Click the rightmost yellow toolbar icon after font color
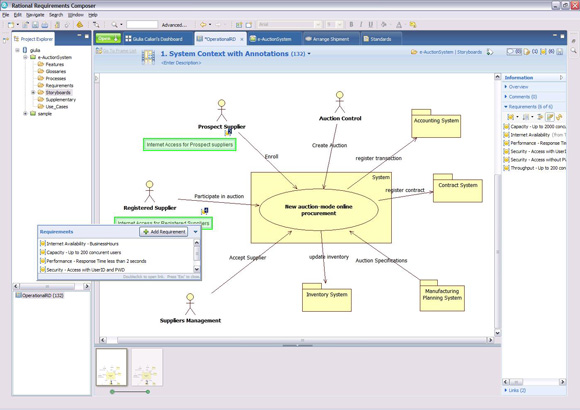Screen dimensions: 580x410 413,25
